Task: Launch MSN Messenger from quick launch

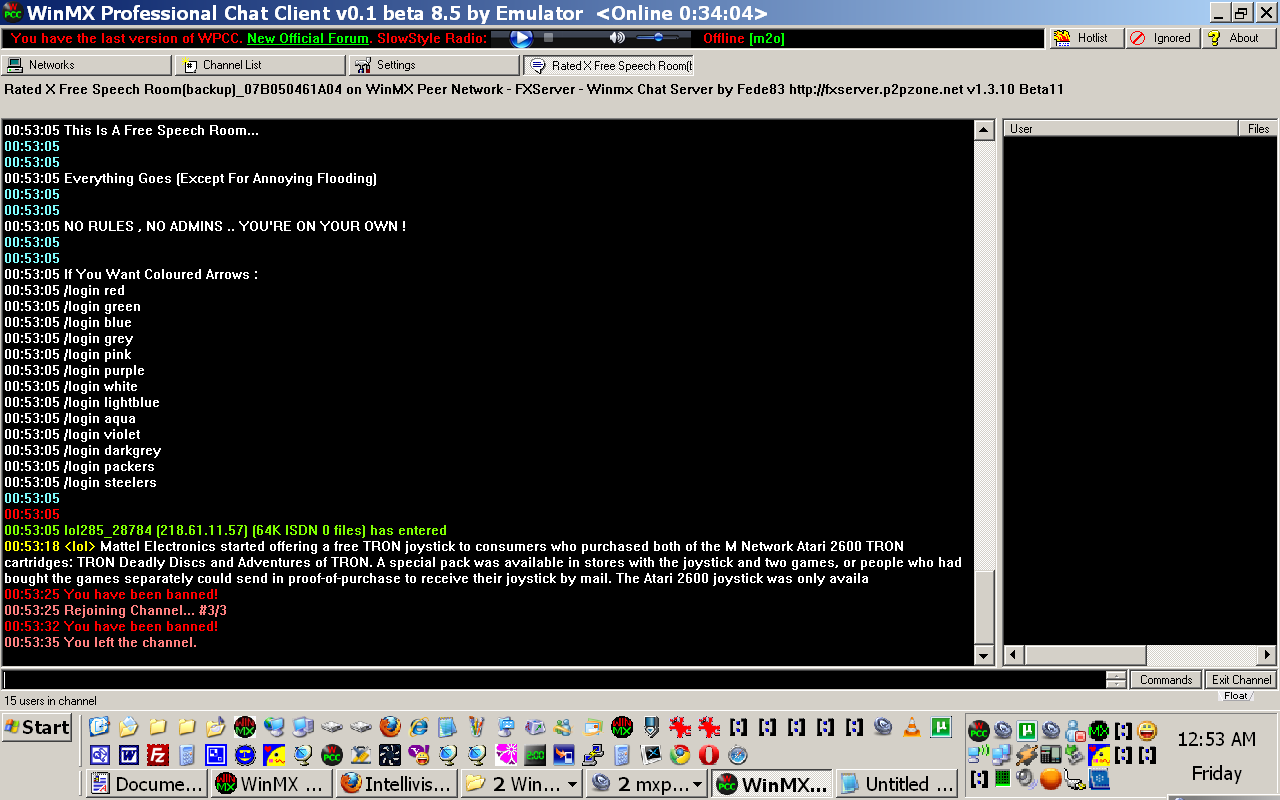Action: [562, 727]
